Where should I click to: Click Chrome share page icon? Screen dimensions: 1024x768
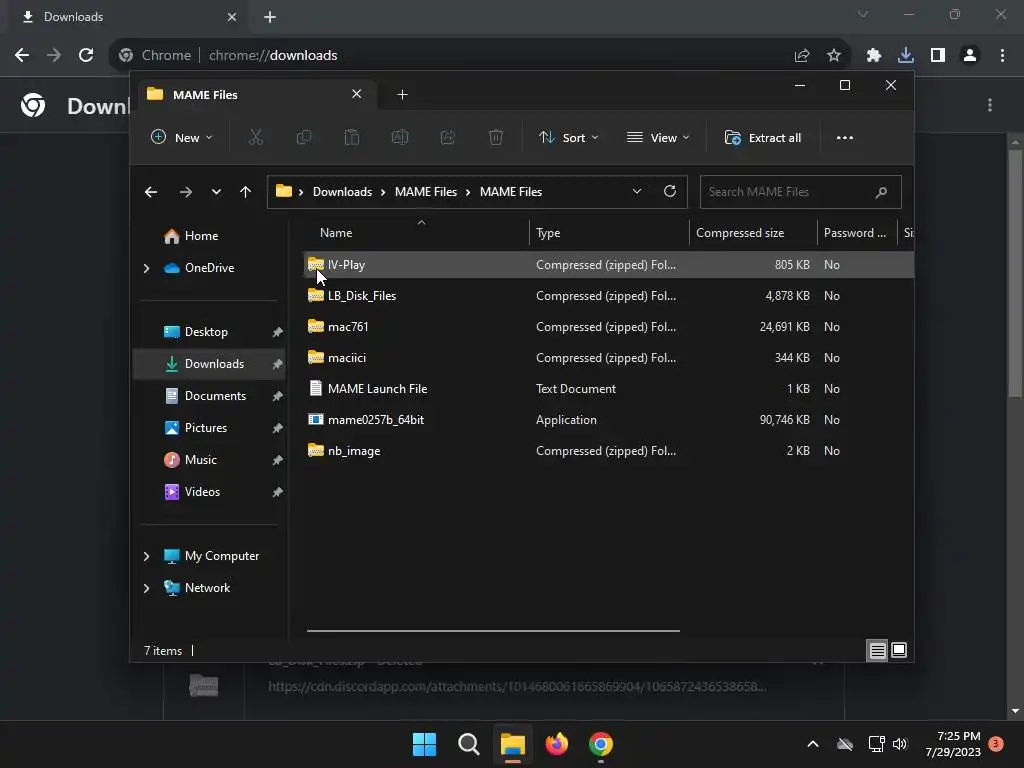[x=802, y=56]
